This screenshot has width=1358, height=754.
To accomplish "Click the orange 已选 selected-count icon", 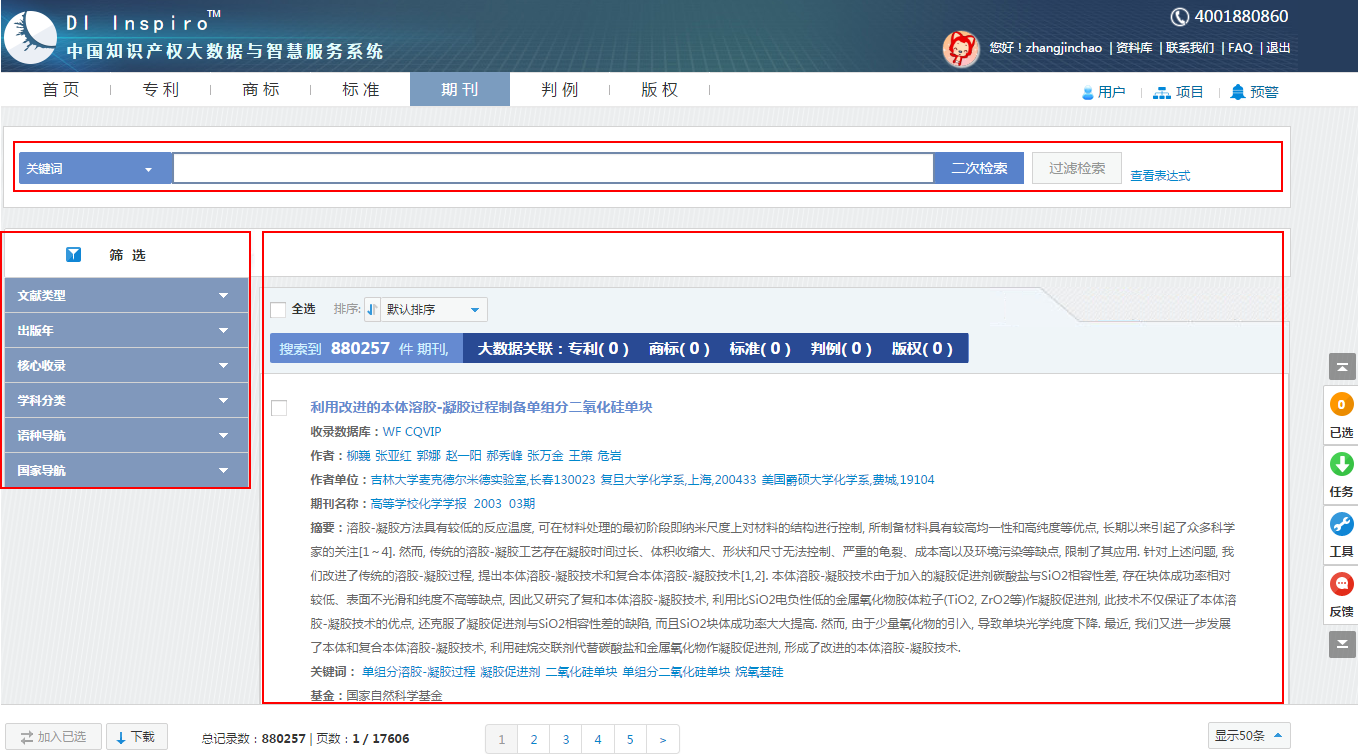I will point(1341,405).
